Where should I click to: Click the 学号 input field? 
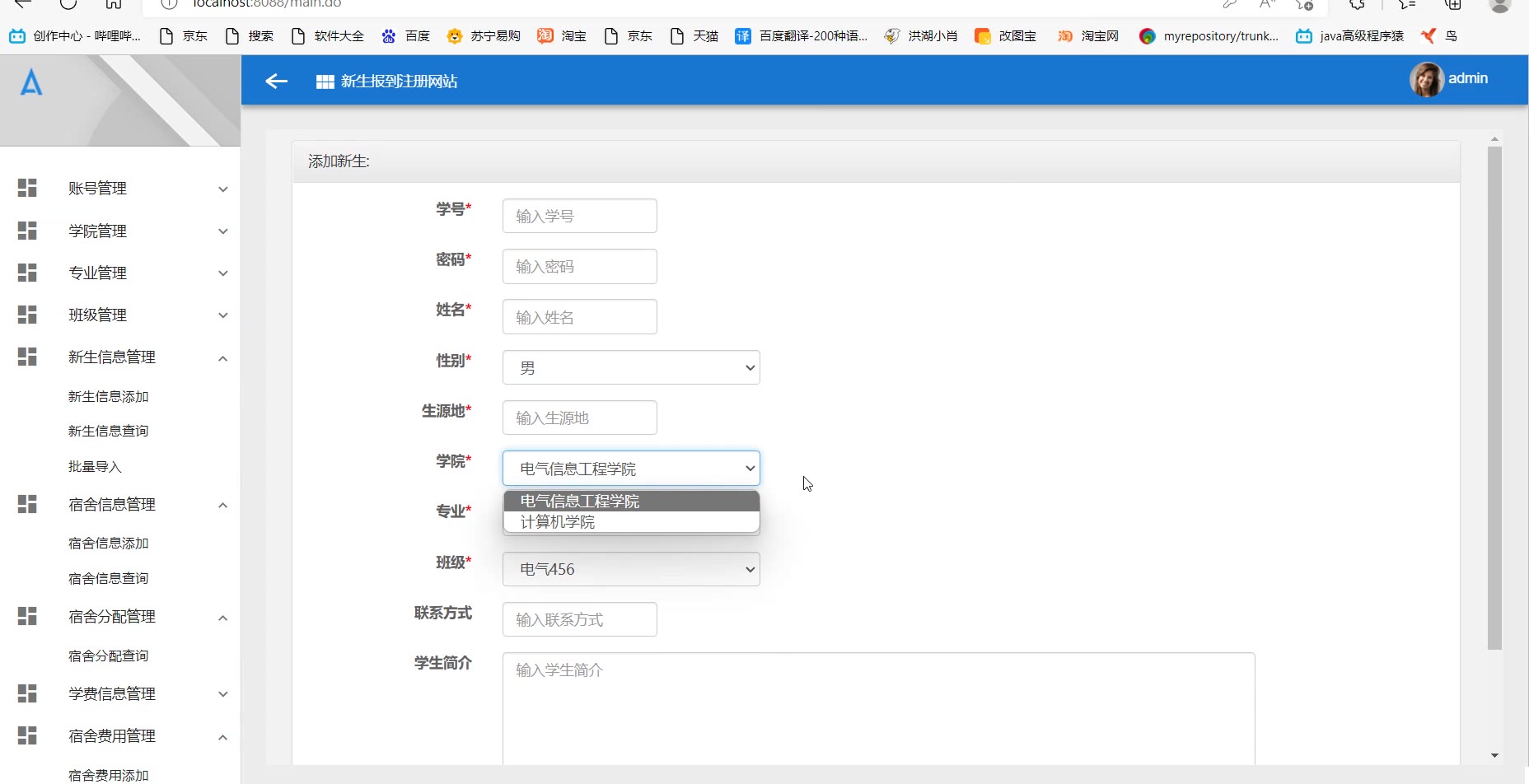pos(580,216)
